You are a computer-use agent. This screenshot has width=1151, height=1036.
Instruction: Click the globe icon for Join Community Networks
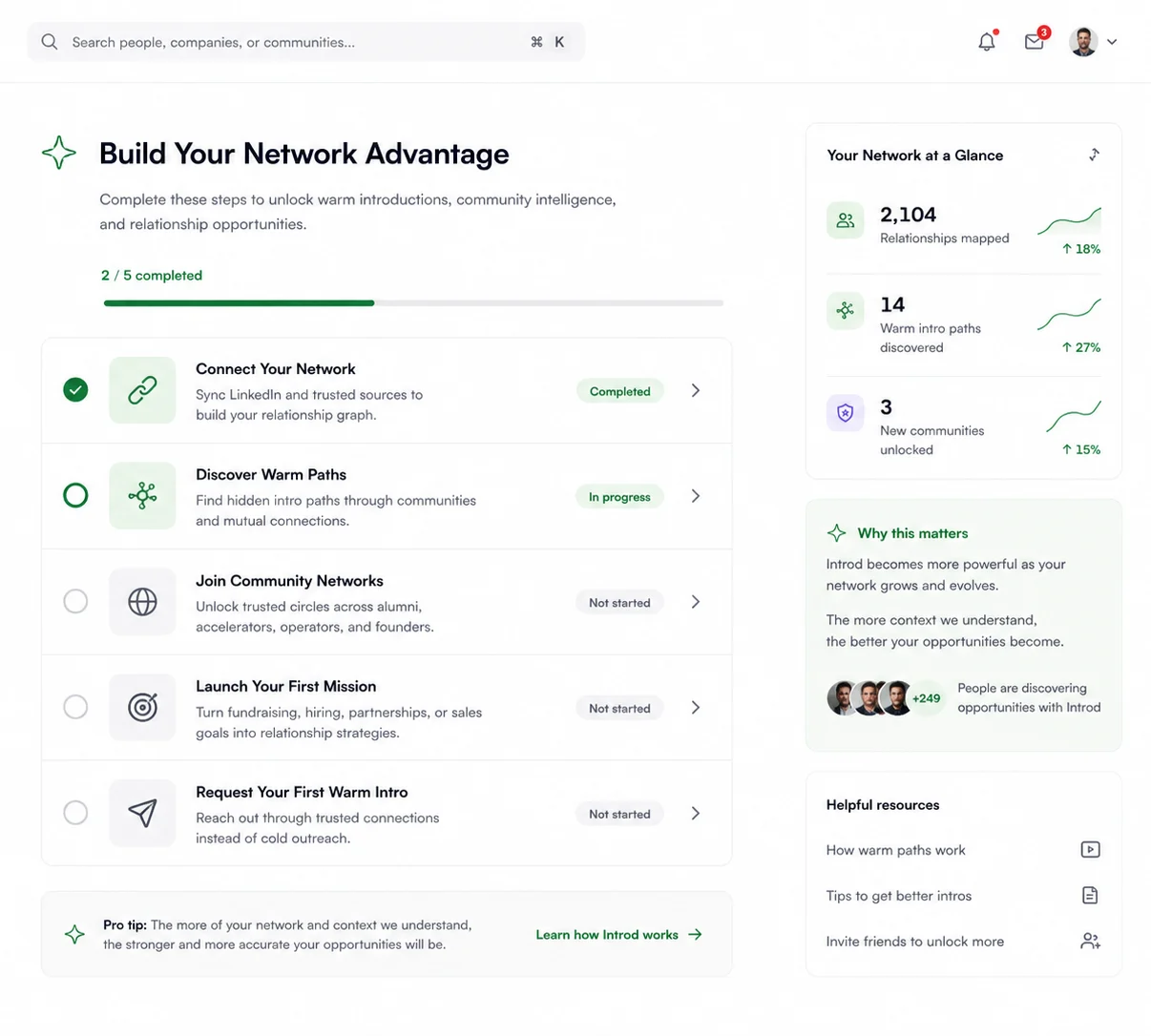click(142, 602)
